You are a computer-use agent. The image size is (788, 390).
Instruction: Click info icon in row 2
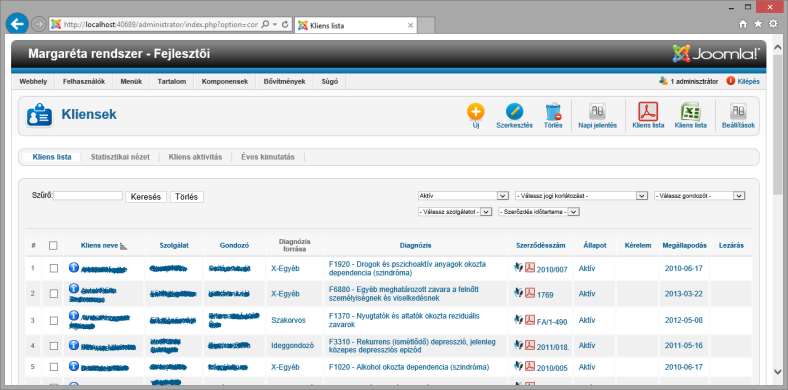(74, 288)
